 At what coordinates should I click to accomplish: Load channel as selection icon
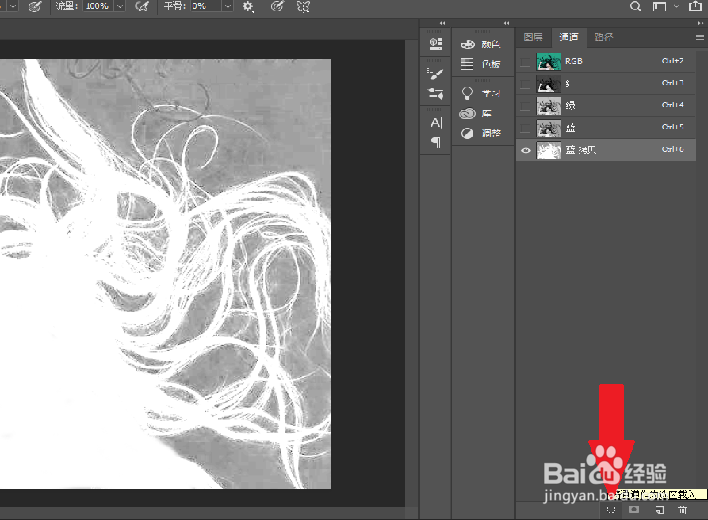(611, 510)
